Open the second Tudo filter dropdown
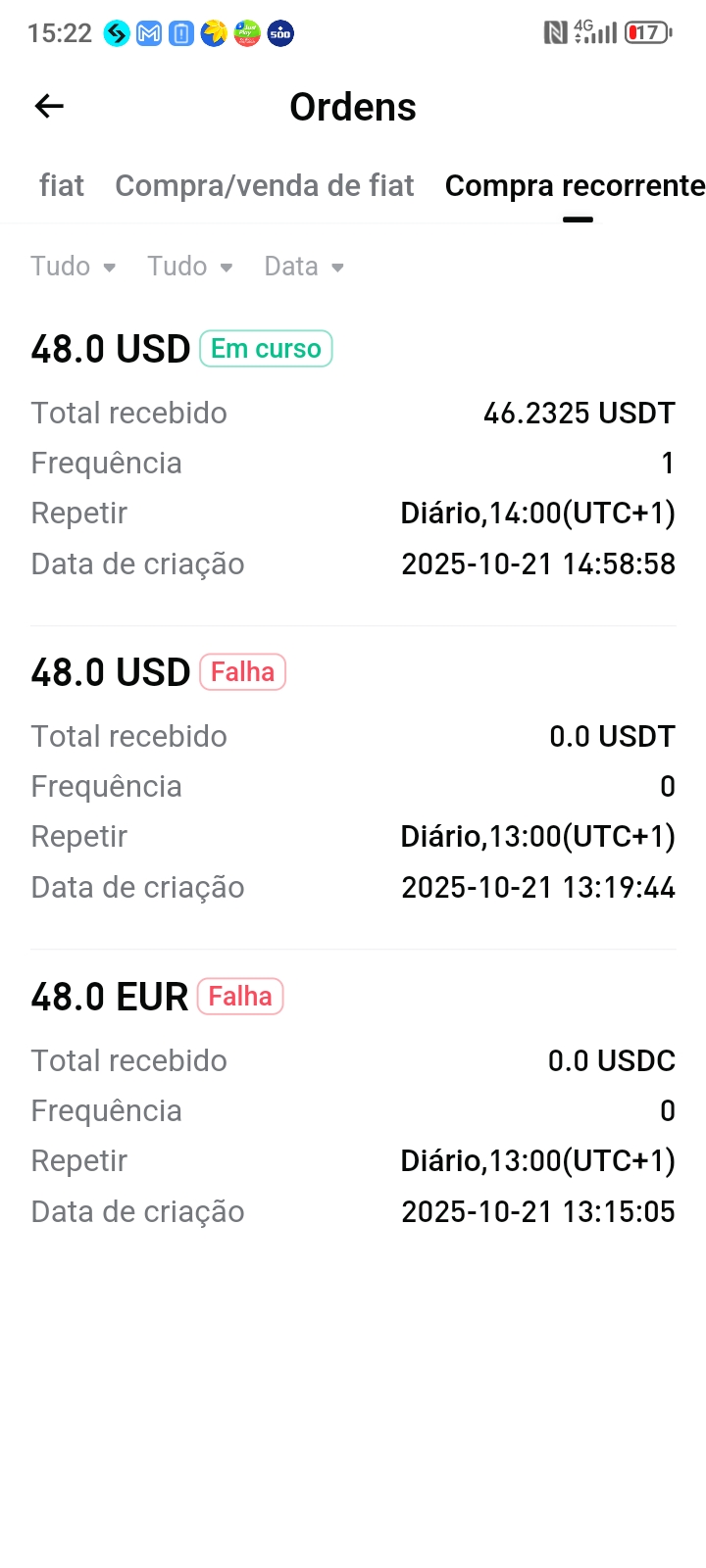The image size is (706, 1568). [190, 267]
